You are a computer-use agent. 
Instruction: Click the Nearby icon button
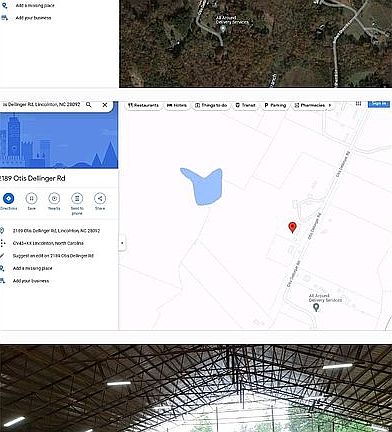coord(54,198)
